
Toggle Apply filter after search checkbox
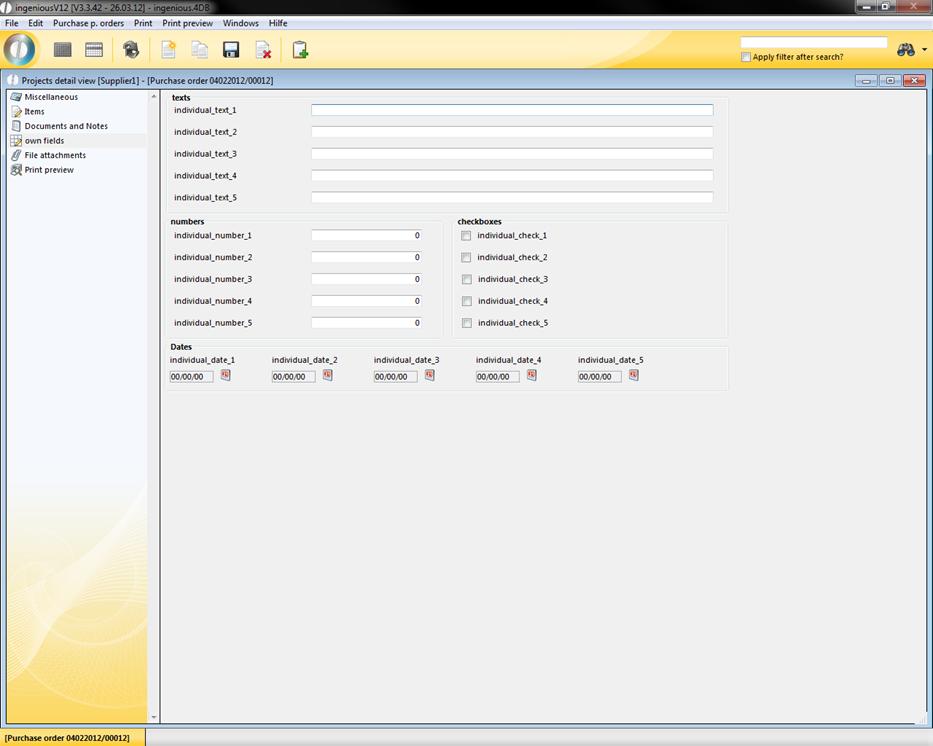(746, 57)
